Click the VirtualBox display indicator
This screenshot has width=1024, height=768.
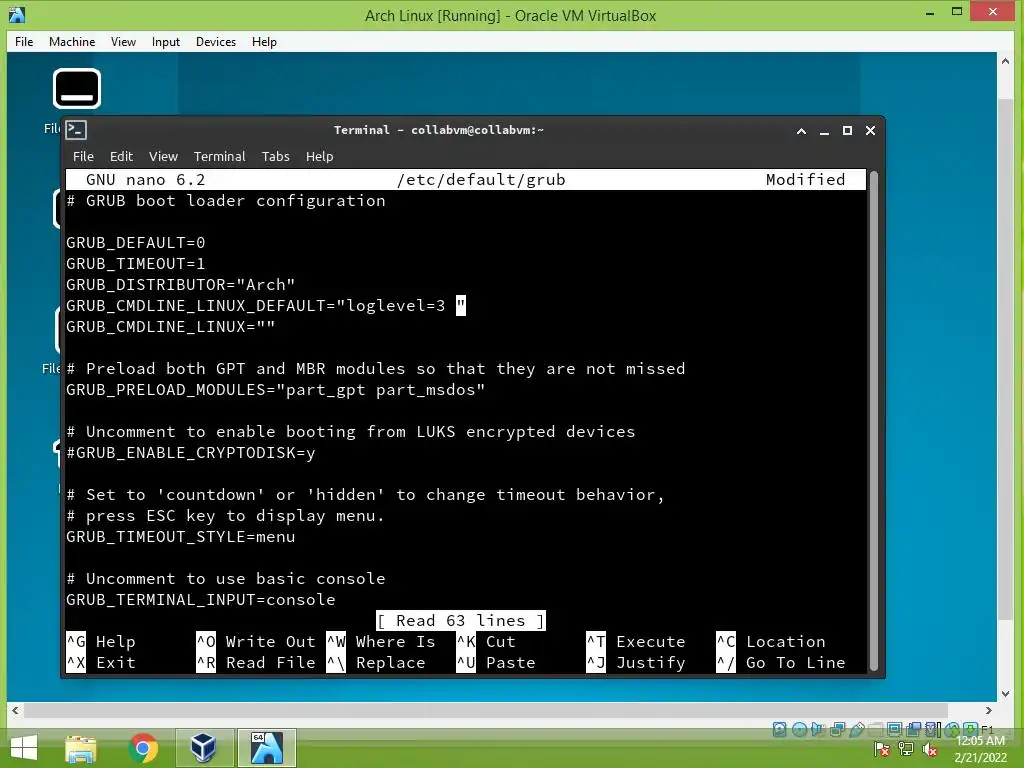click(895, 729)
